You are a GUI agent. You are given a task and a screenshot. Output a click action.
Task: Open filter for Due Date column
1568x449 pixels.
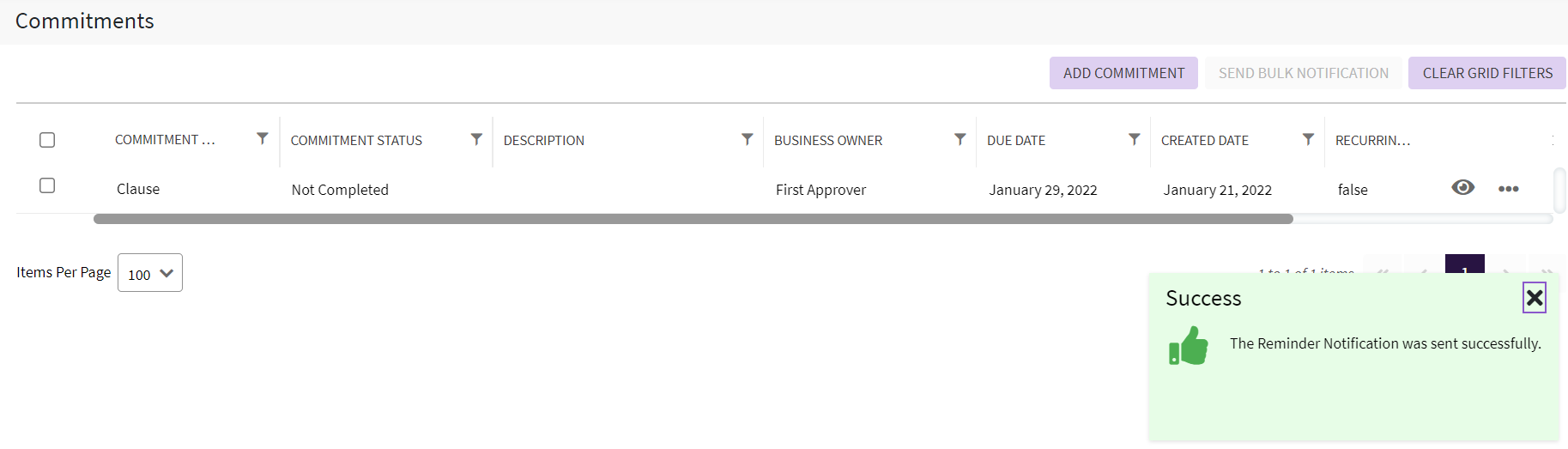[1135, 139]
